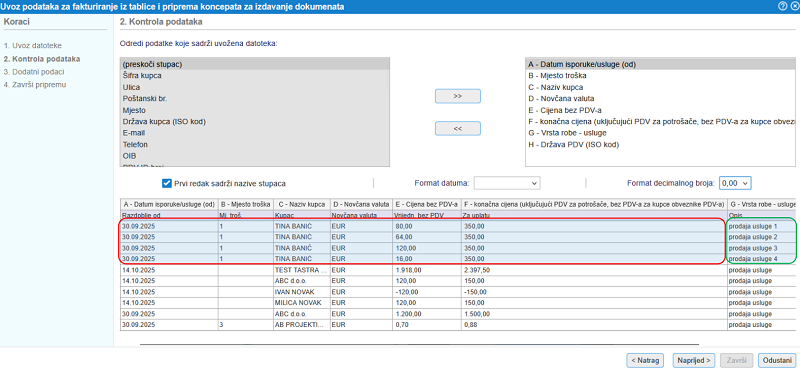Click the Odustani button
Viewport: 800px width, 376px height.
click(x=777, y=360)
